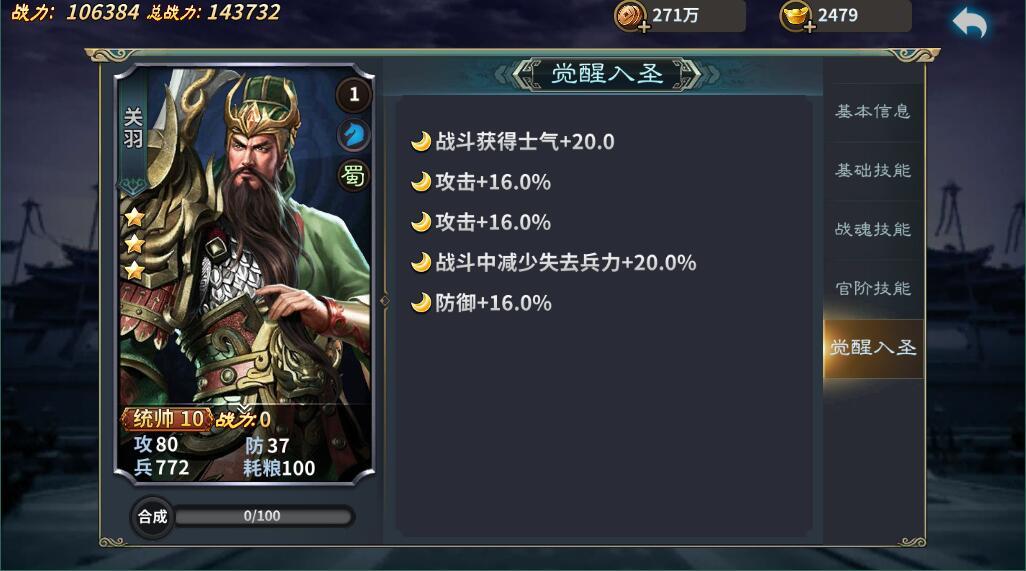Tap the blue horse cavalry icon

coord(354,134)
